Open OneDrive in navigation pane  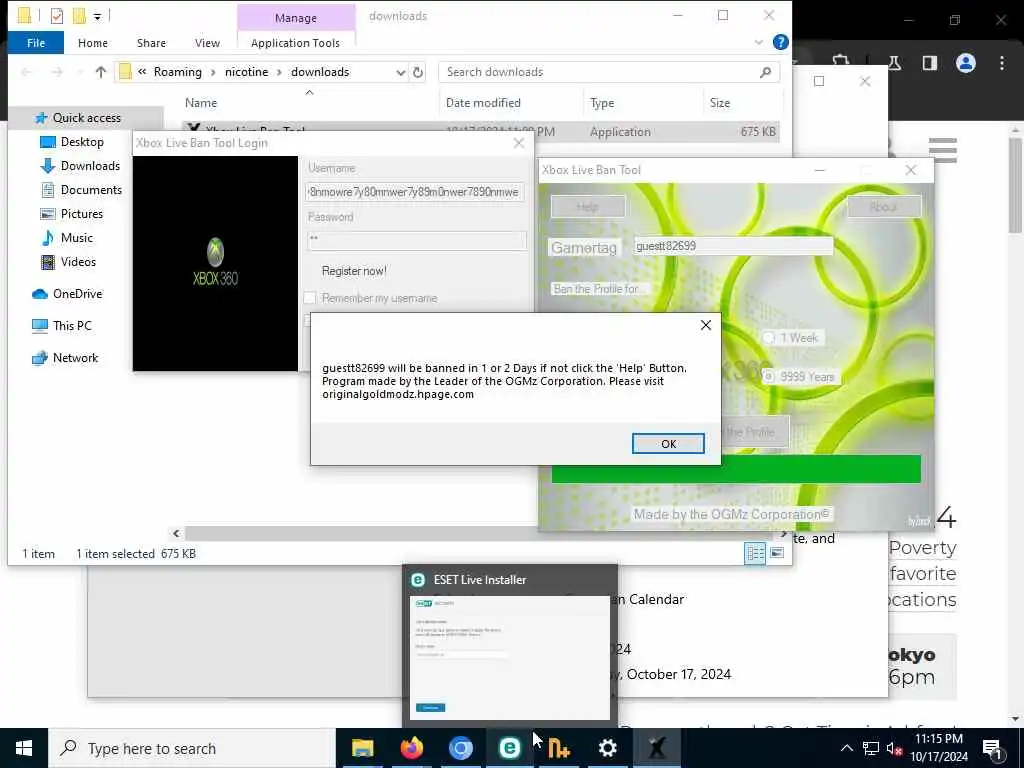click(77, 294)
